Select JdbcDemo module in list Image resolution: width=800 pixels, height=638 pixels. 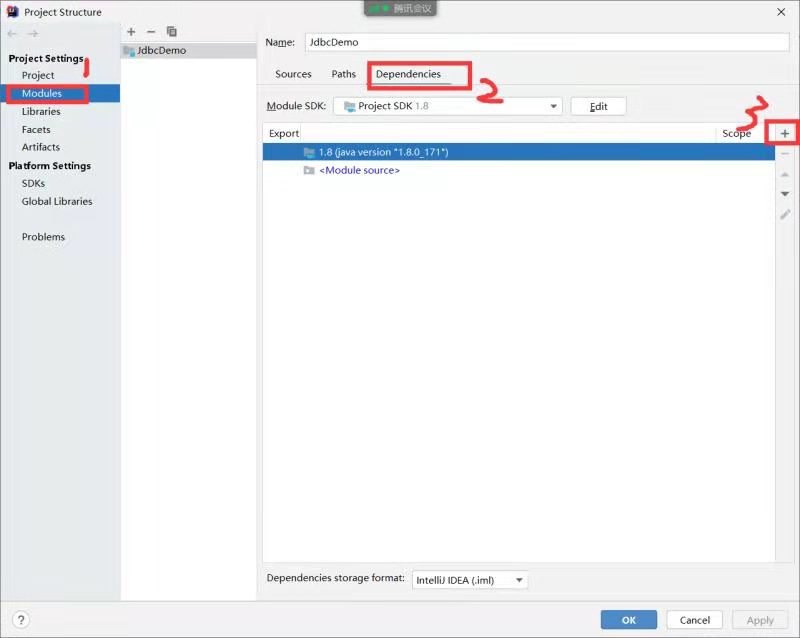click(x=188, y=51)
